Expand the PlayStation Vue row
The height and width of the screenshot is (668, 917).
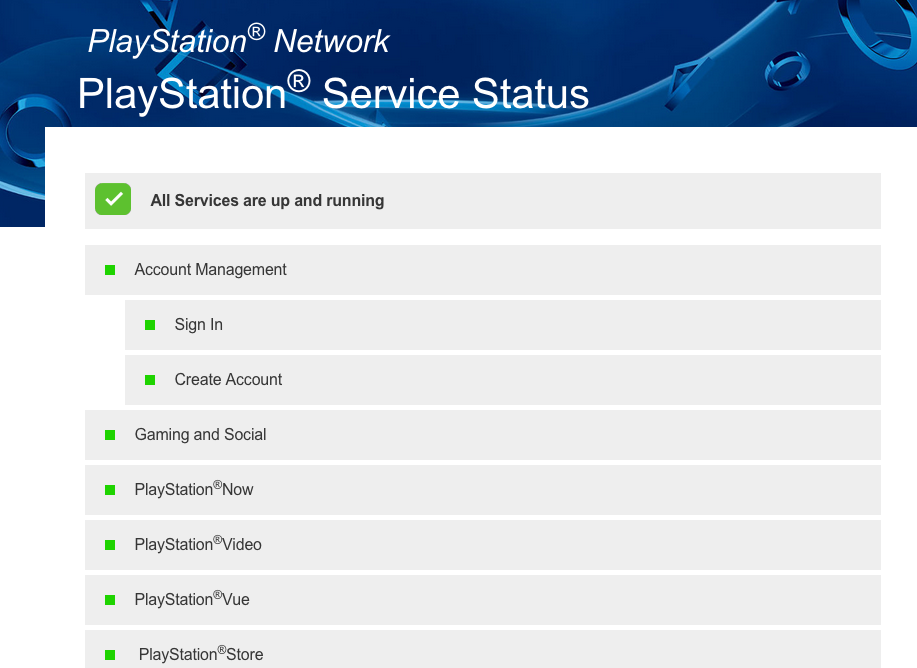coord(482,600)
